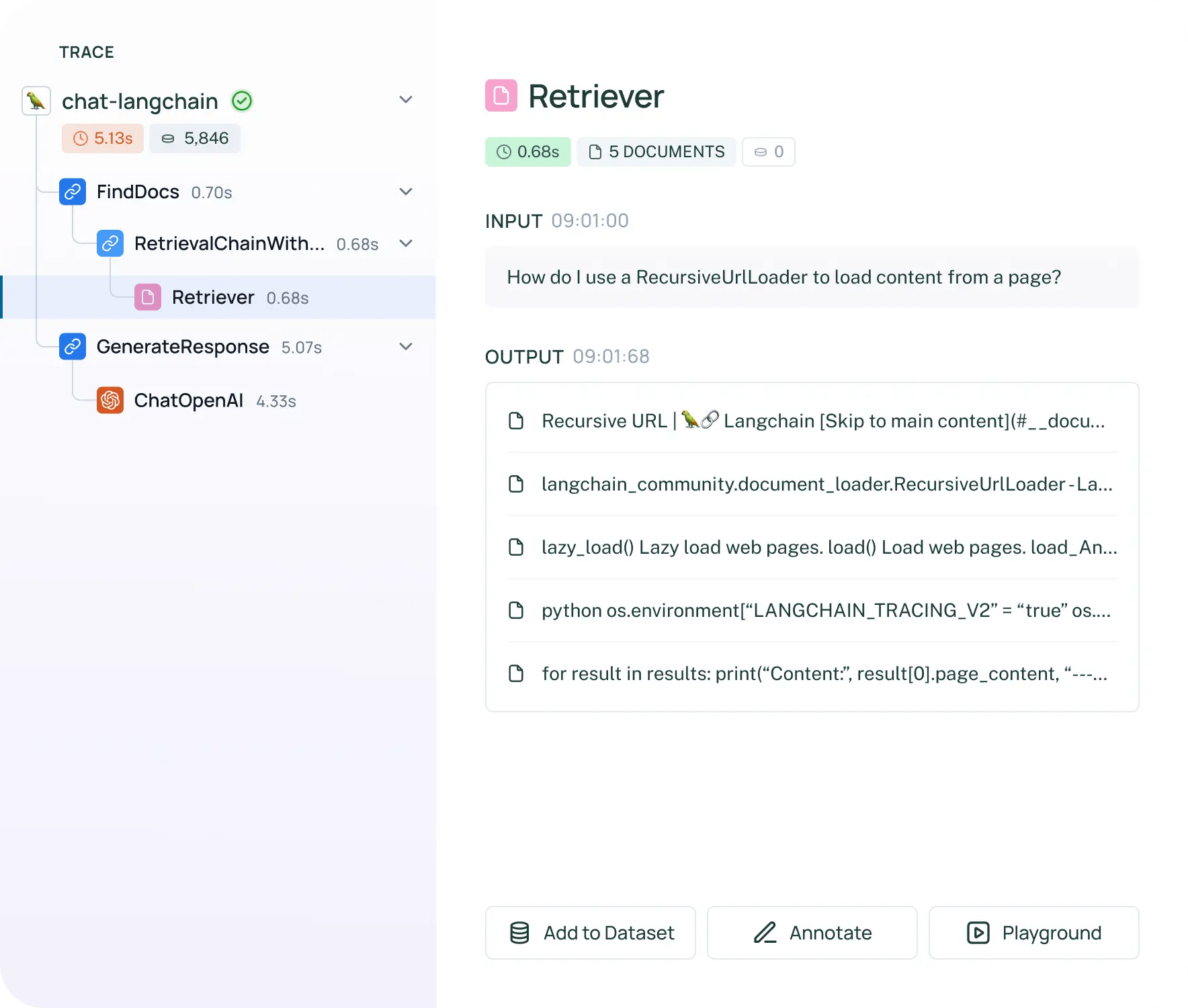This screenshot has width=1188, height=1008.
Task: Select the GenerateResponse step in trace
Action: click(x=183, y=346)
